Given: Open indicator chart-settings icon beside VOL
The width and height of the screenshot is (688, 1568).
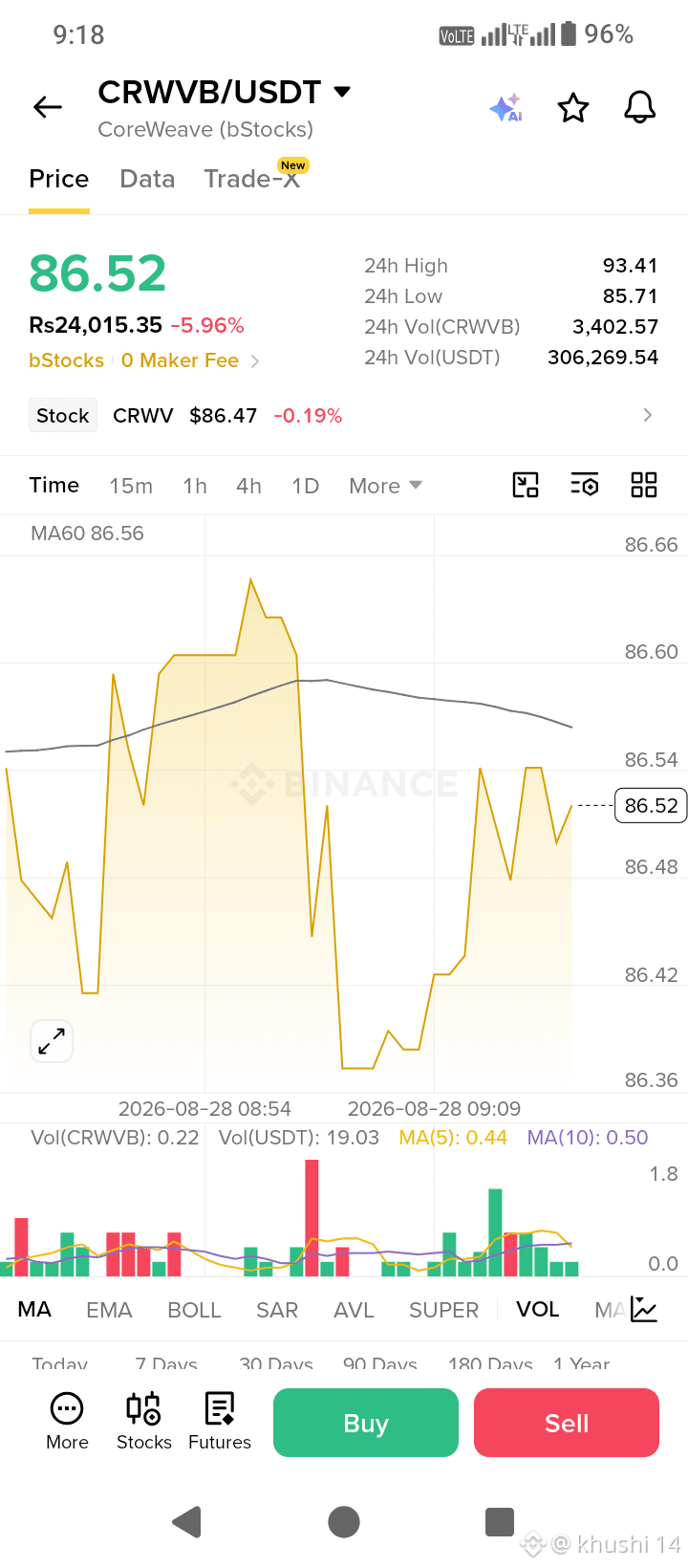Looking at the screenshot, I should point(644,1310).
